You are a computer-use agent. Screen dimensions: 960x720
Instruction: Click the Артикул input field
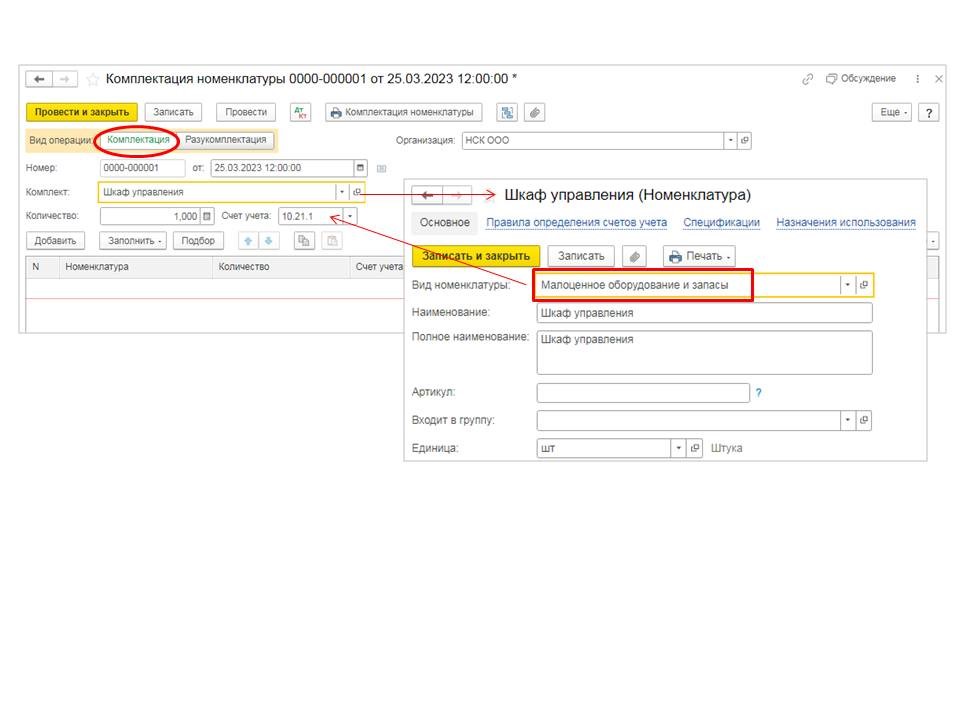pos(643,393)
